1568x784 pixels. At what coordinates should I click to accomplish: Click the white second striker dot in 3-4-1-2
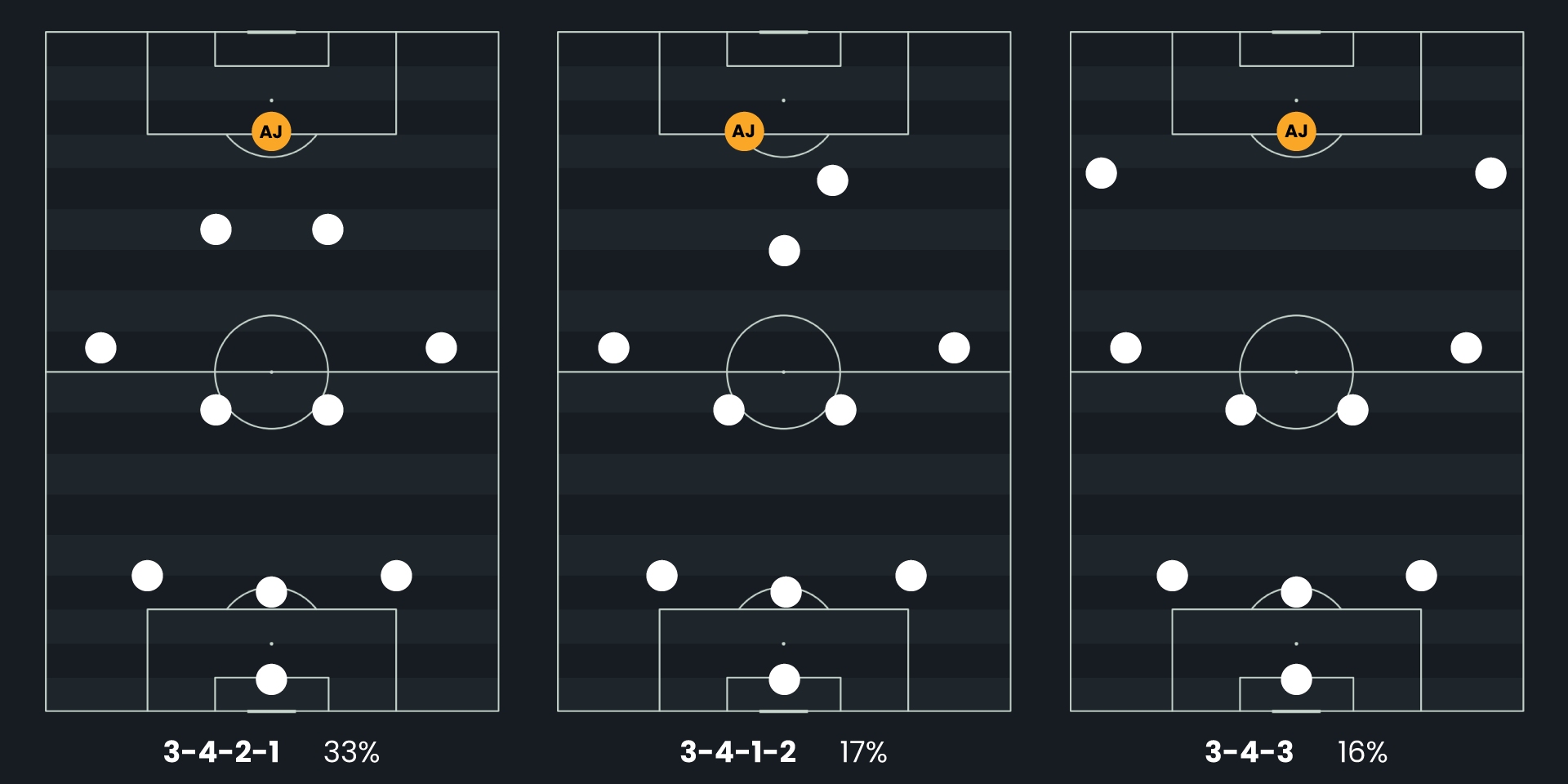tap(832, 180)
